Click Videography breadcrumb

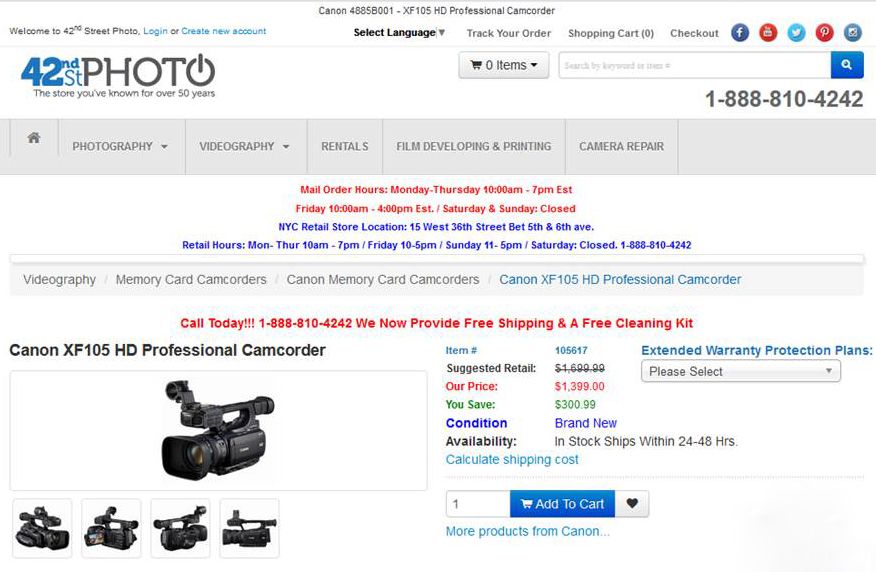click(60, 279)
